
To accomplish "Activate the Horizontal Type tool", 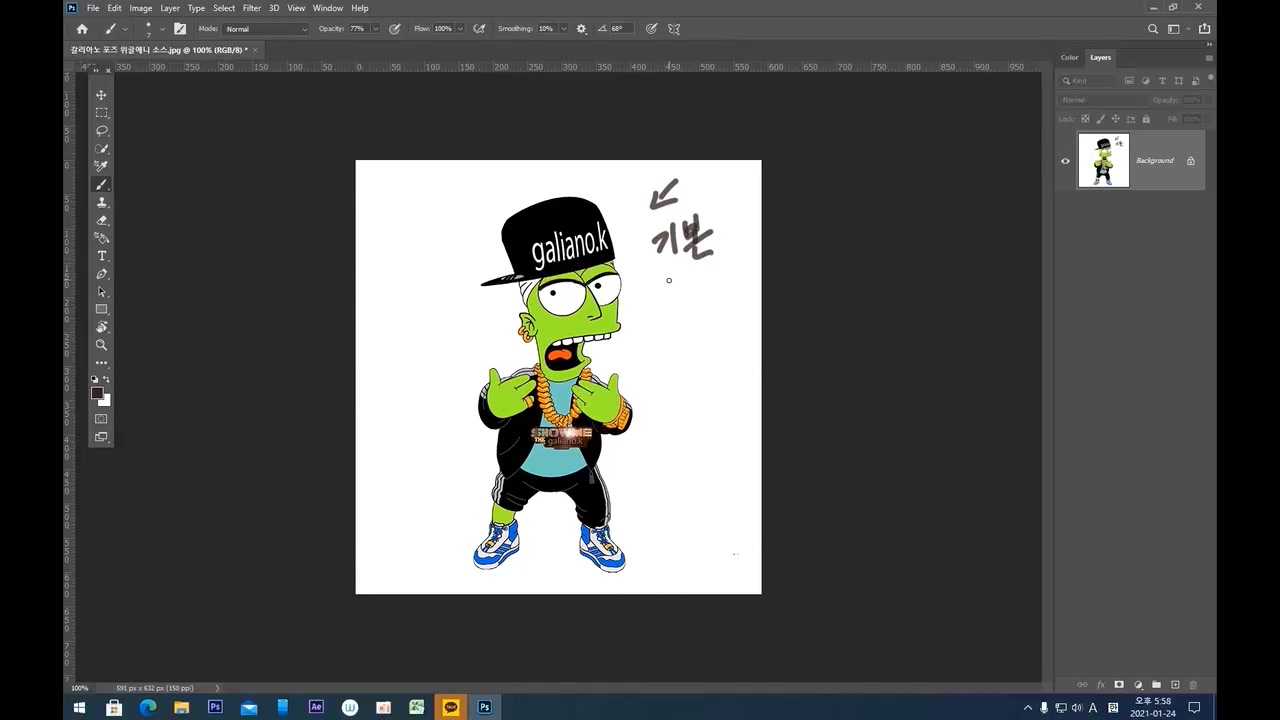I will click(x=101, y=256).
